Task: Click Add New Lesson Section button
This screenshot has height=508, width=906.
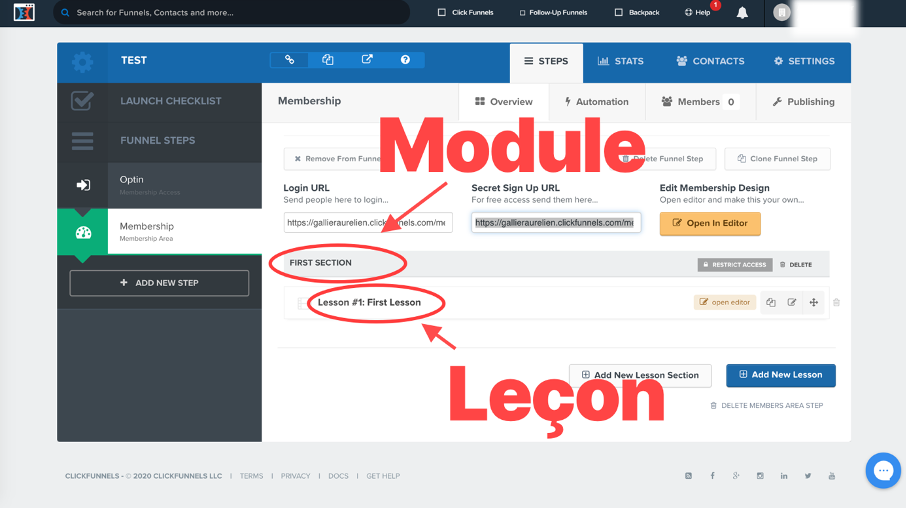Action: pyautogui.click(x=640, y=375)
